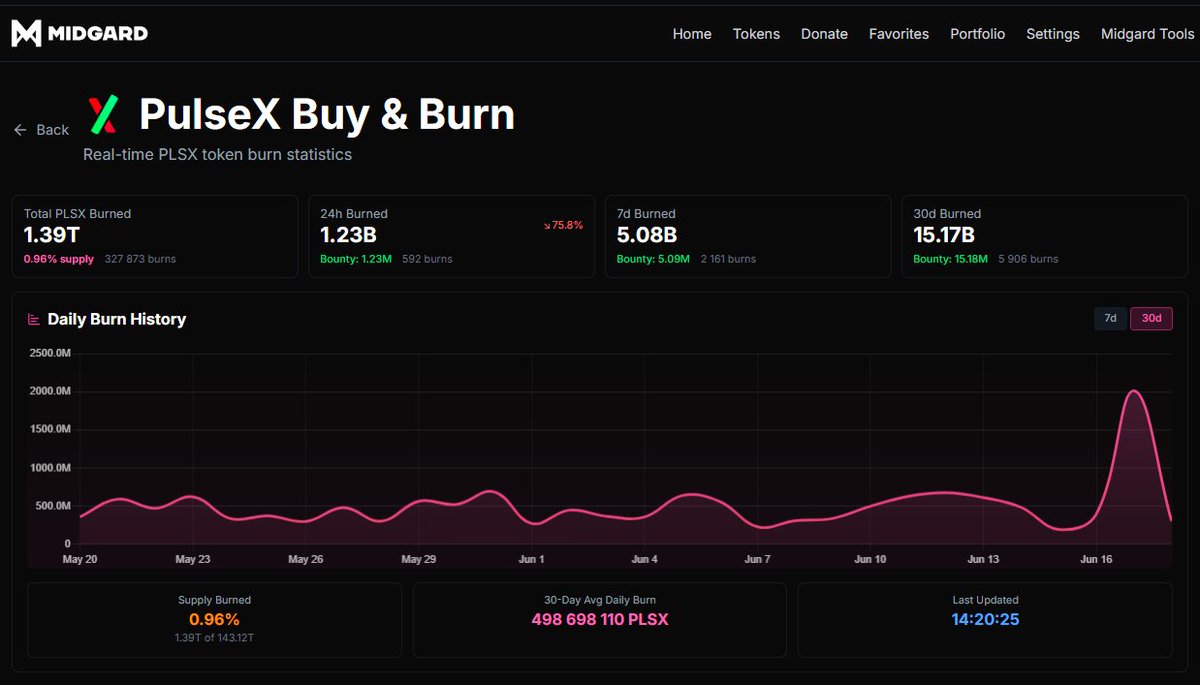Click the 2500.0M axis label
The width and height of the screenshot is (1200, 685).
click(x=50, y=353)
